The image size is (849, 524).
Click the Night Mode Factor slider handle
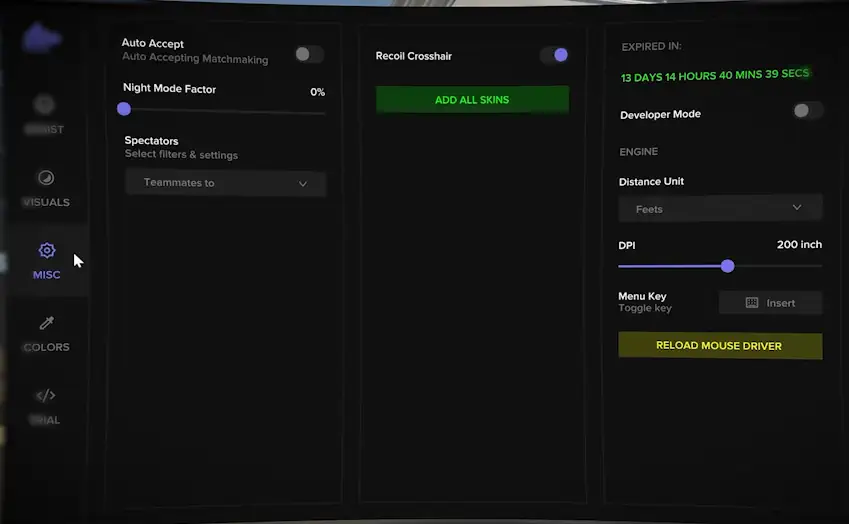pos(124,109)
